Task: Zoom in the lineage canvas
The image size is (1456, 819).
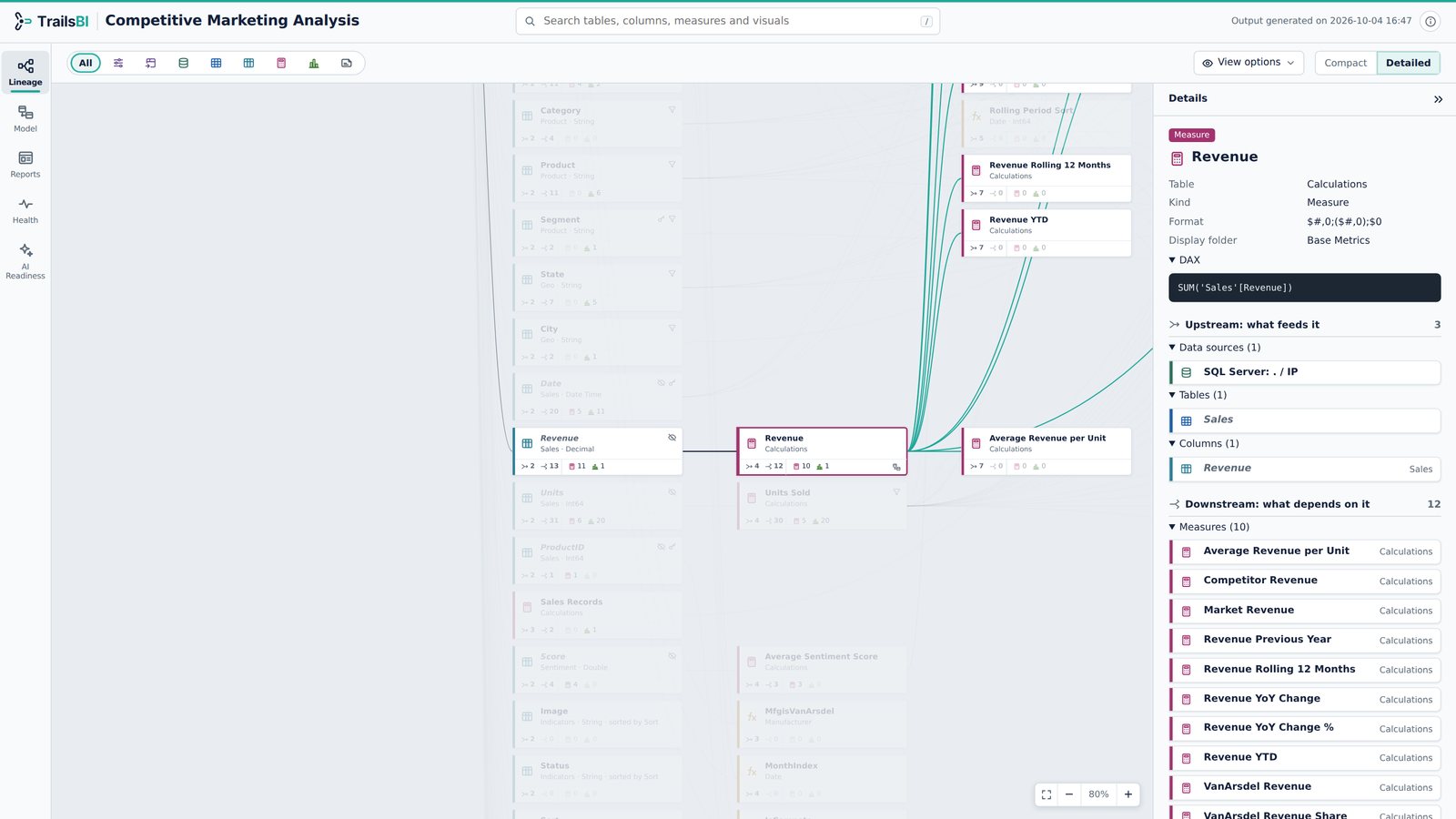Action: [x=1128, y=794]
